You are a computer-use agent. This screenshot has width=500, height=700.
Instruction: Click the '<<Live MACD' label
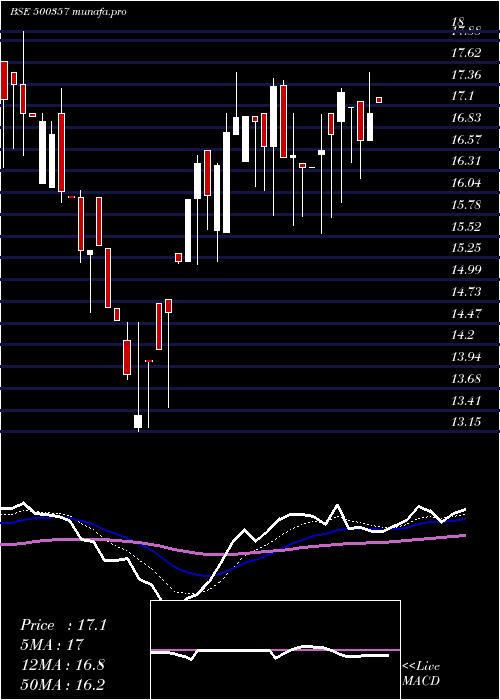pyautogui.click(x=421, y=674)
